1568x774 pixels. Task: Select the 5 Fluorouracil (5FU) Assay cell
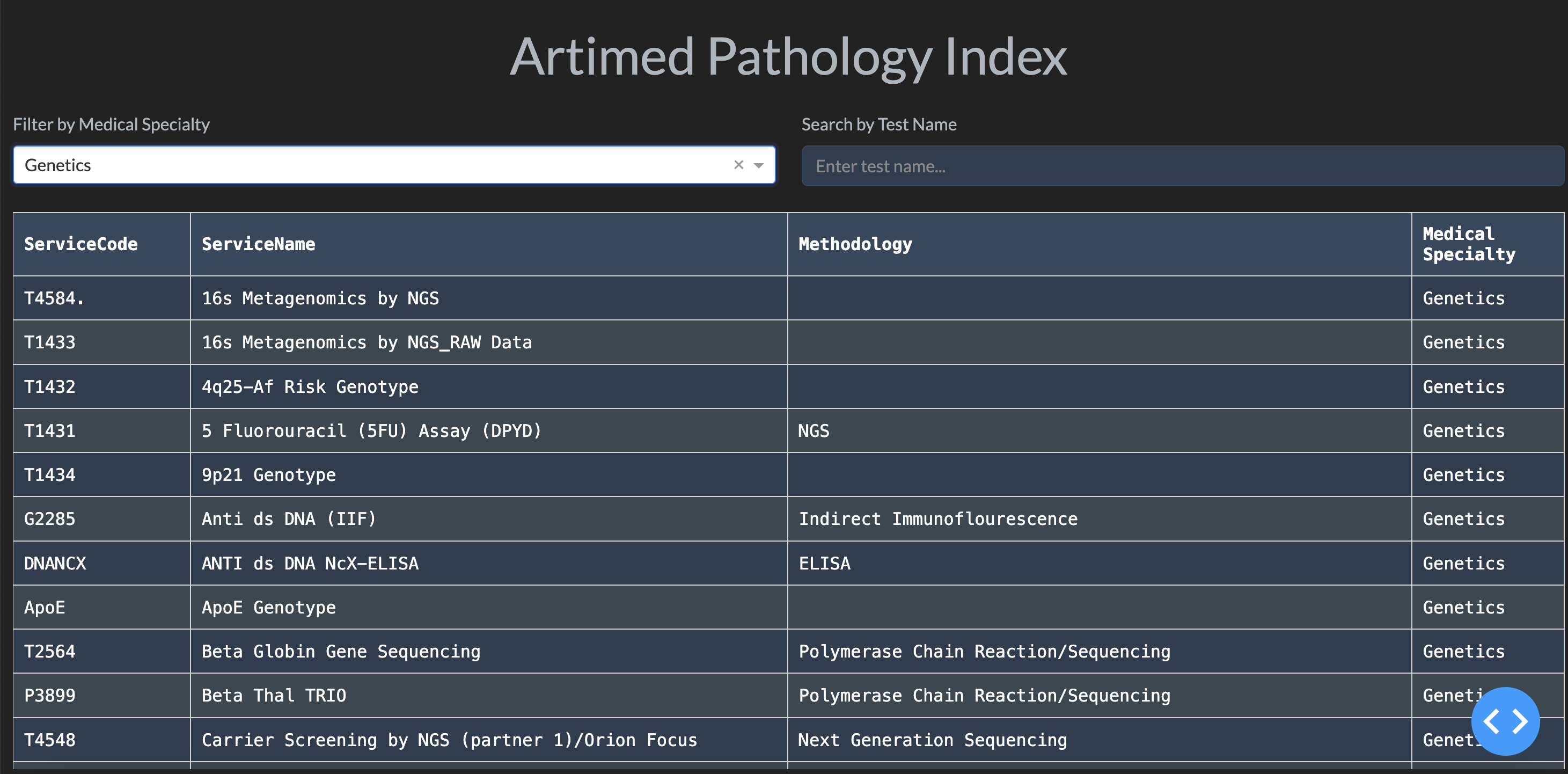pos(371,430)
